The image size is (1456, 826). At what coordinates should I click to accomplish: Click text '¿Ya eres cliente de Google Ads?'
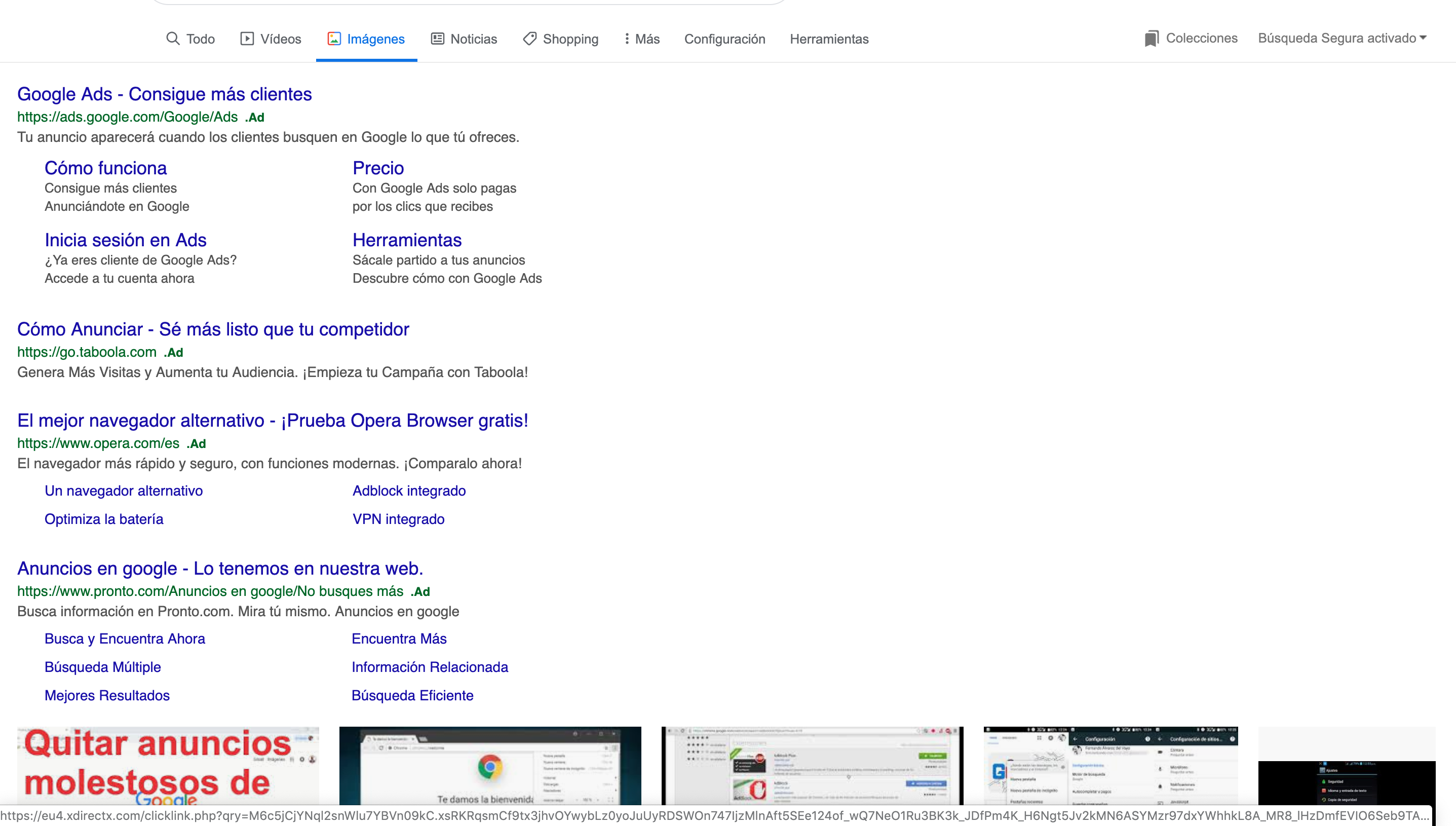coord(141,260)
